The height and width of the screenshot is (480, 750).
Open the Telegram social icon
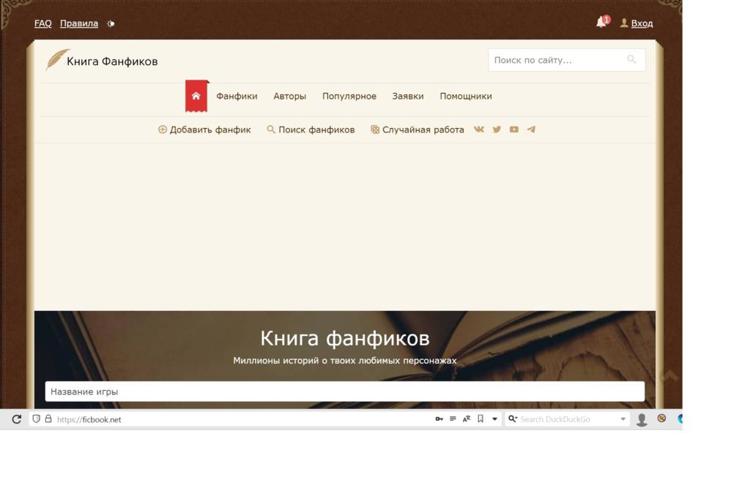531,129
